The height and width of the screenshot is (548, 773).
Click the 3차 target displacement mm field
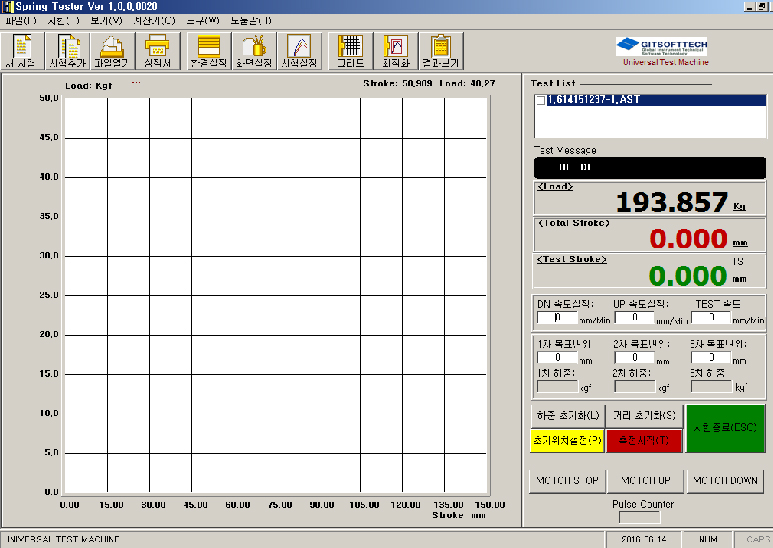click(x=711, y=357)
